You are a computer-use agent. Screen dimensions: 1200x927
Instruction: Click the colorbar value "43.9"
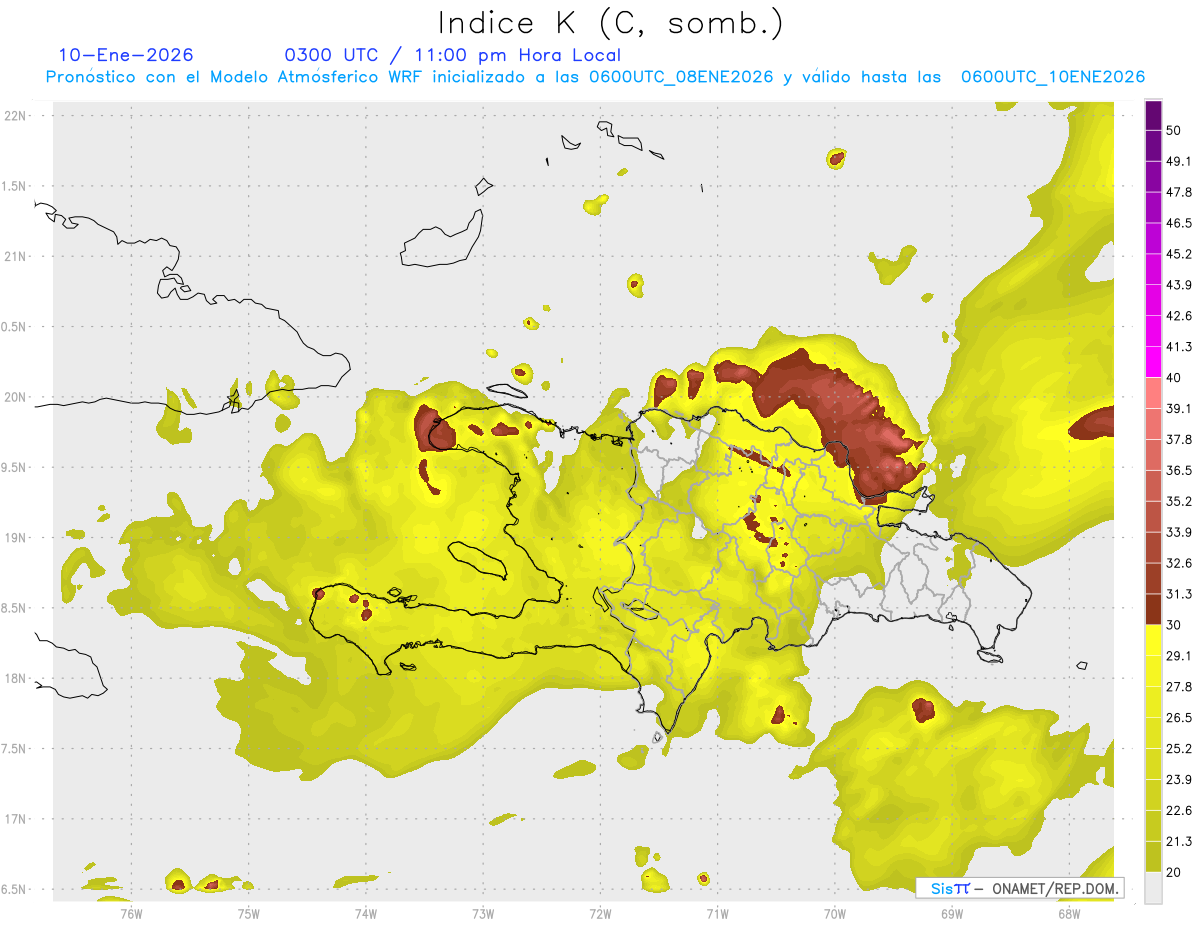(1179, 285)
